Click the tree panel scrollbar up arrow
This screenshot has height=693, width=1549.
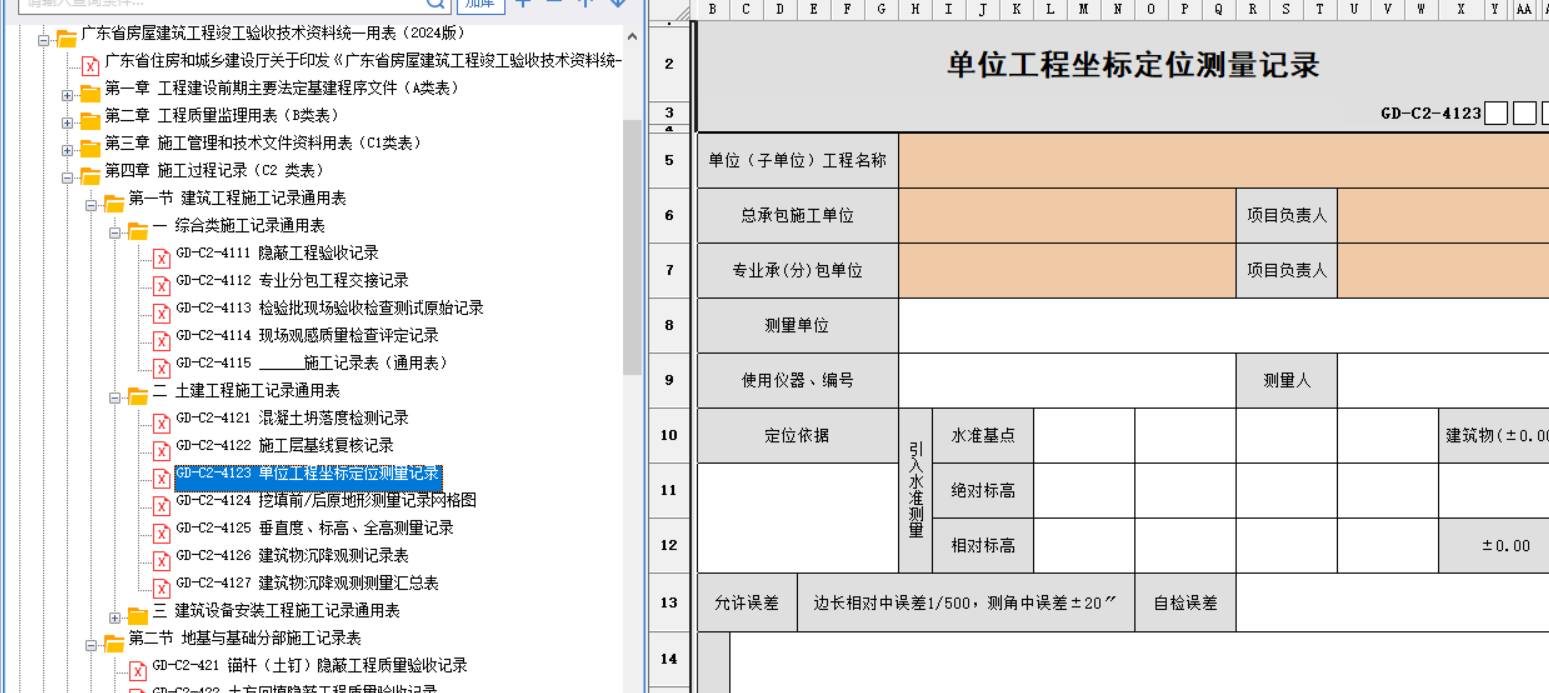[x=632, y=37]
